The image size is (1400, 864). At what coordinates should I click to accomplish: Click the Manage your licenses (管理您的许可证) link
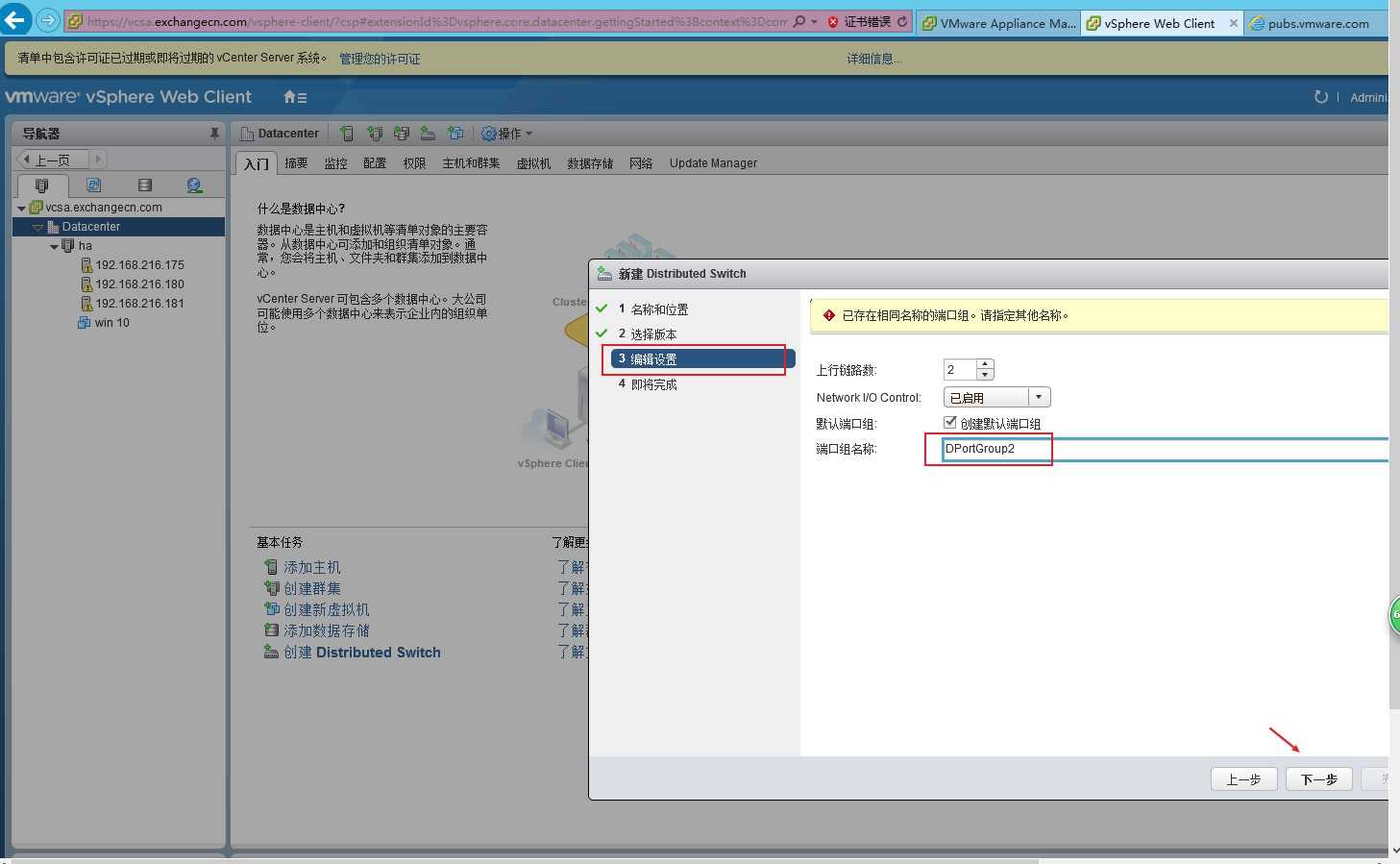tap(380, 59)
